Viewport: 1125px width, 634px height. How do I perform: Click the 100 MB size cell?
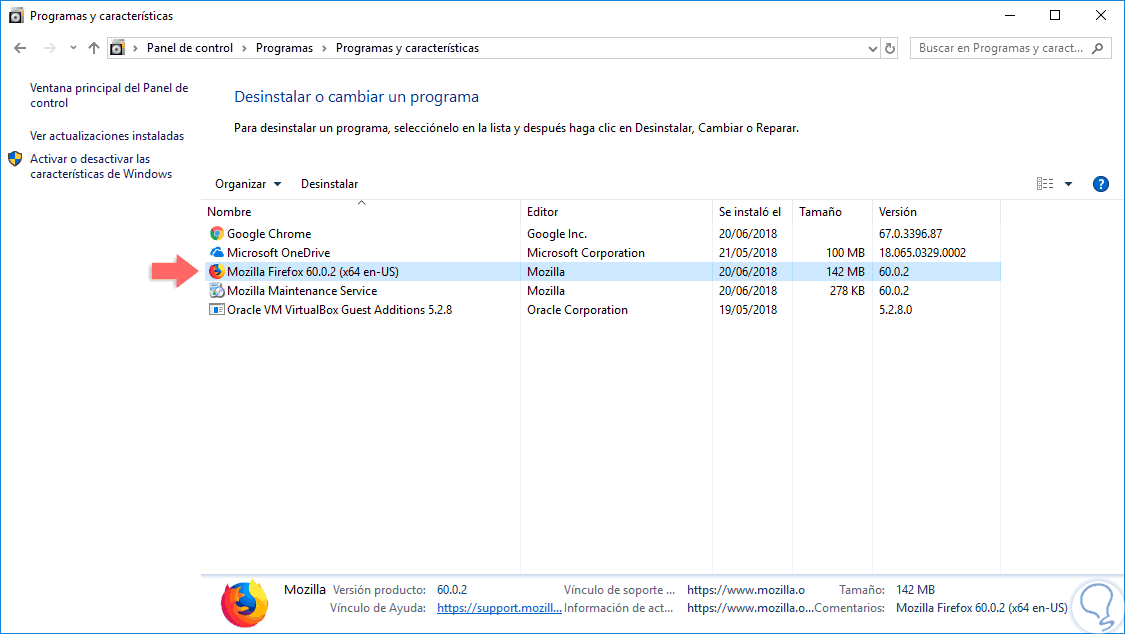pos(845,252)
